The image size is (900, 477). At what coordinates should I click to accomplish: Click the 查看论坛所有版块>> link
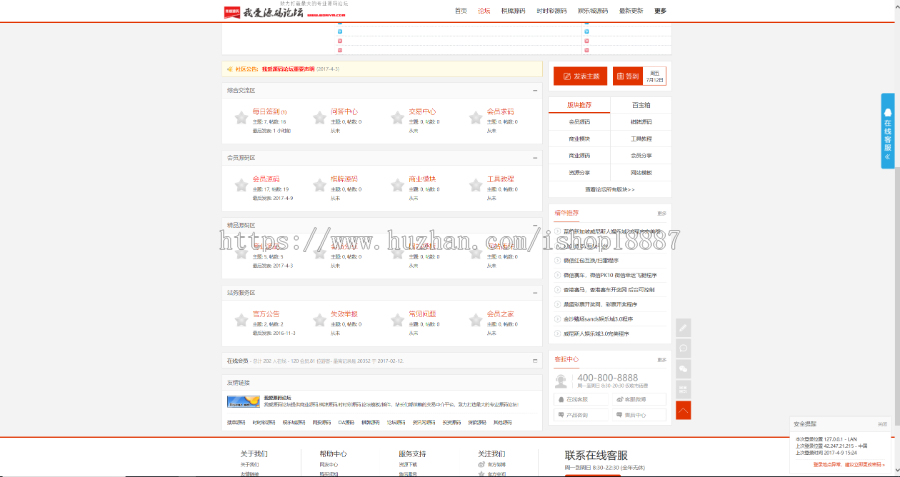click(610, 189)
